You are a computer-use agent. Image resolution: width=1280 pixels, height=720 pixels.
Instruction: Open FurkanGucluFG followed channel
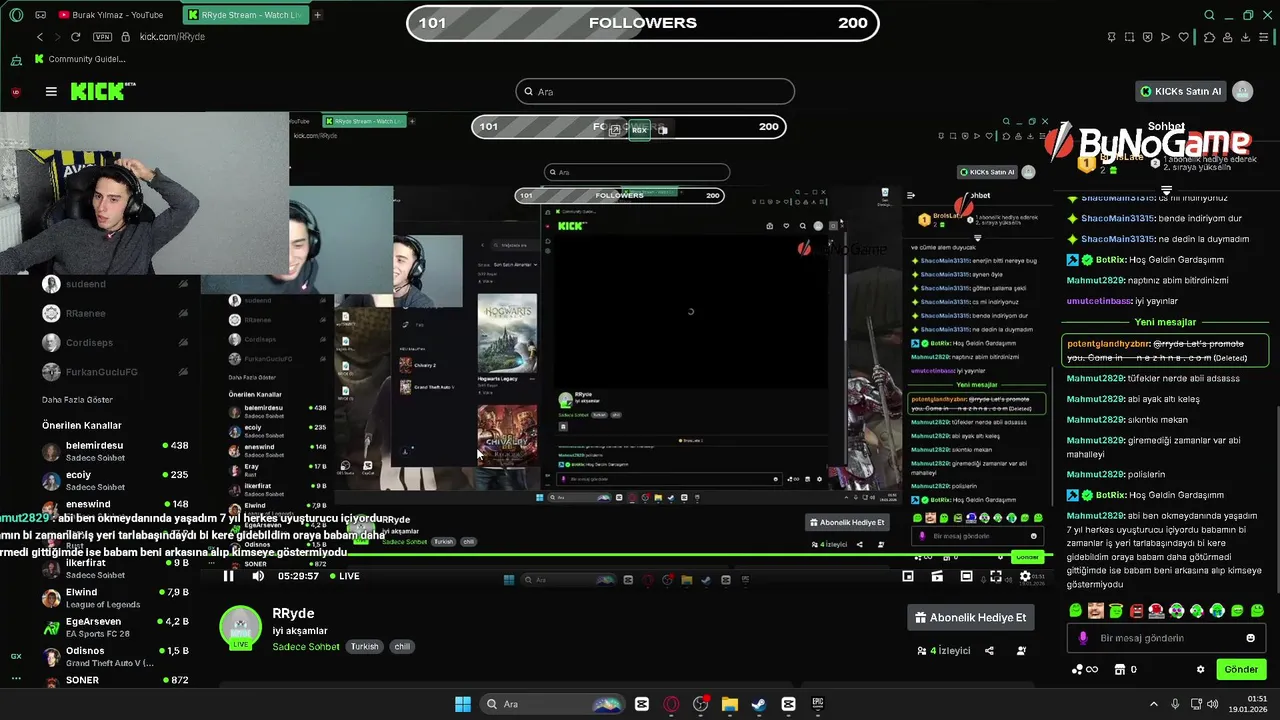point(115,372)
